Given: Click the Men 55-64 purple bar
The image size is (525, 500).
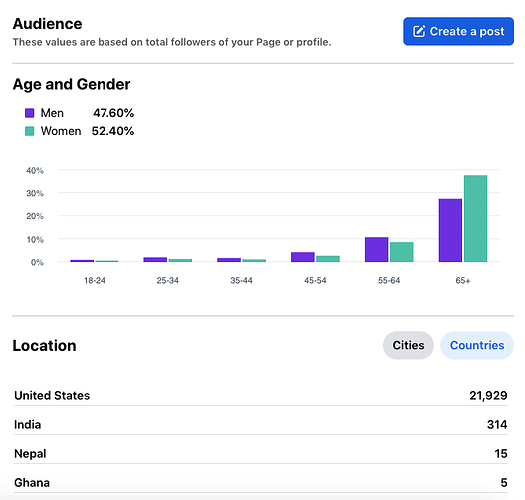Looking at the screenshot, I should (x=376, y=249).
